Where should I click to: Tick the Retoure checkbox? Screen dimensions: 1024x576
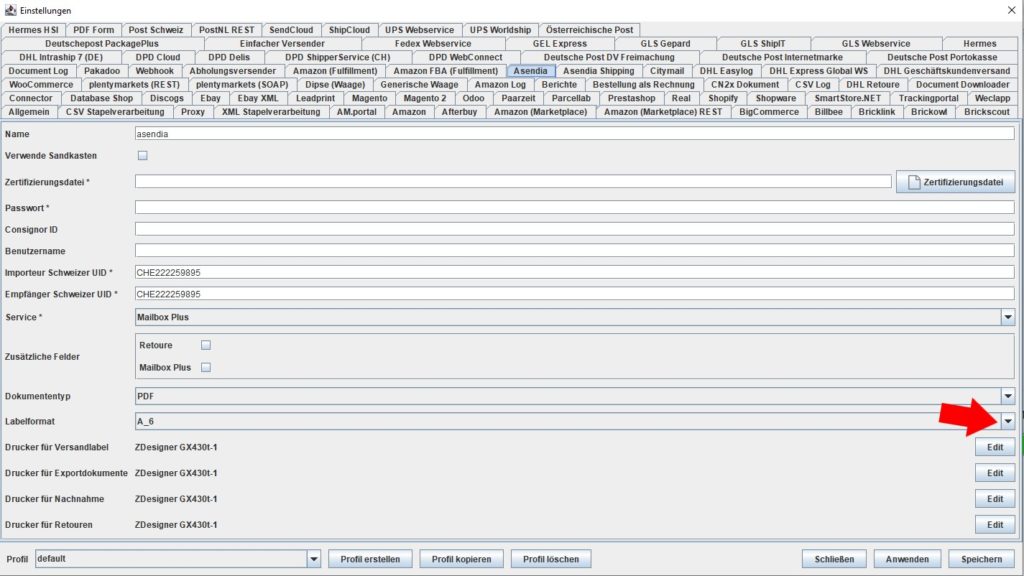pos(206,345)
